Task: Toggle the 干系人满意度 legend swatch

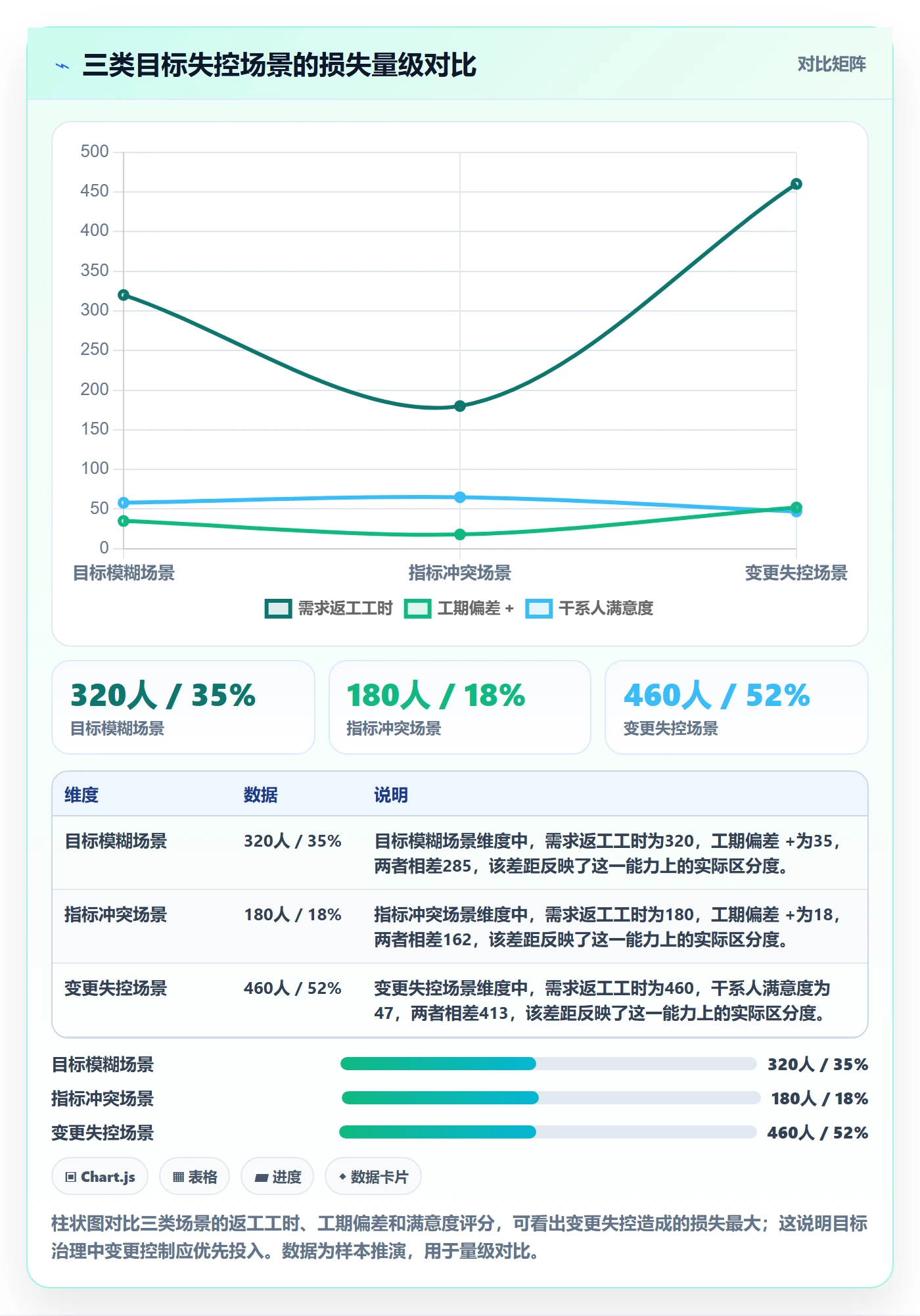Action: [539, 609]
